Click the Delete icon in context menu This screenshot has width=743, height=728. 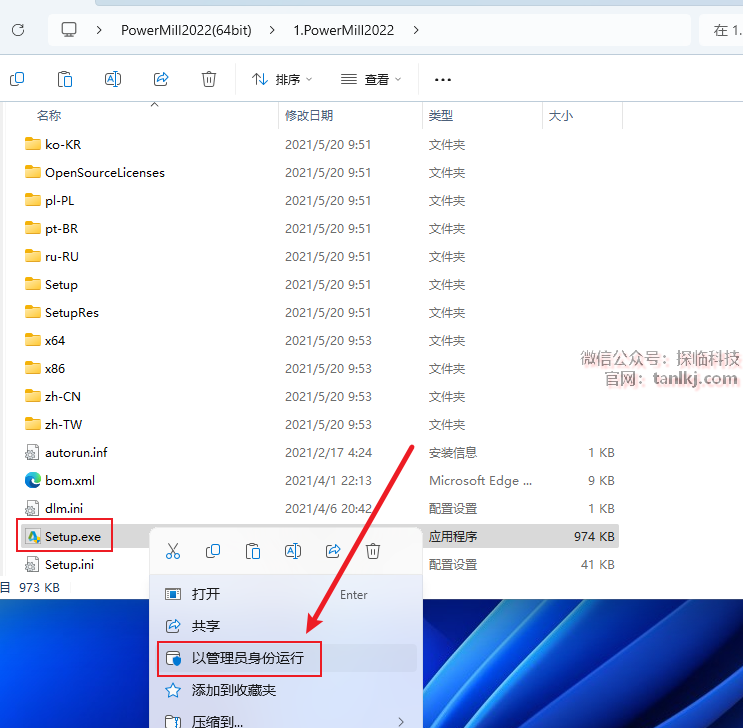[x=373, y=551]
